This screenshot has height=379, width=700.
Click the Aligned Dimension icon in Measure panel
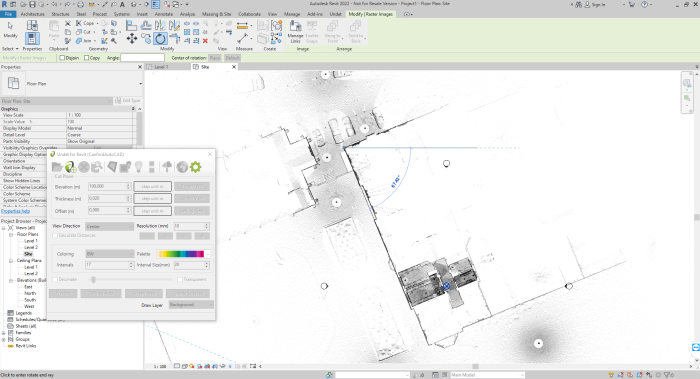pos(242,39)
